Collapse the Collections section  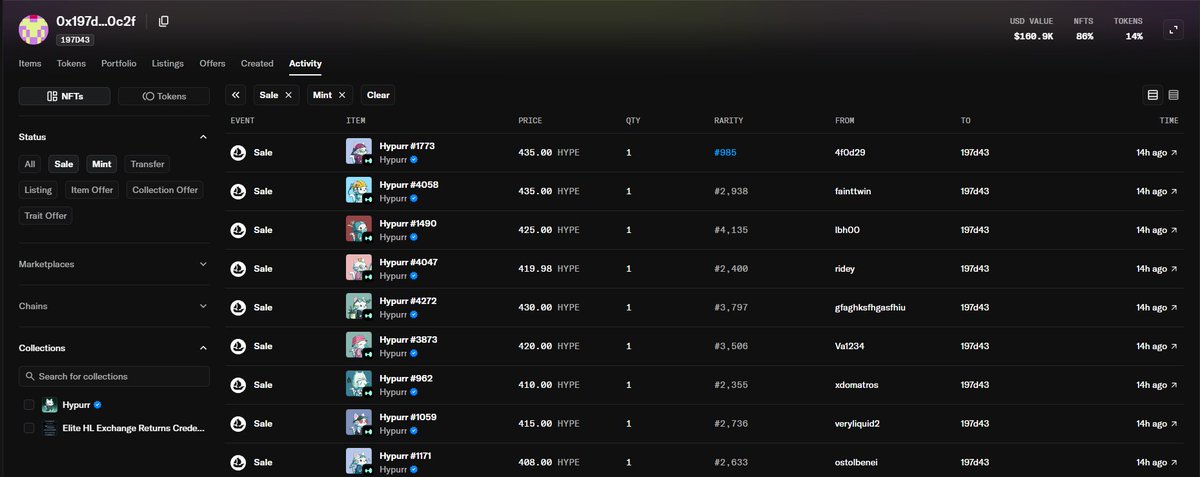tap(203, 348)
